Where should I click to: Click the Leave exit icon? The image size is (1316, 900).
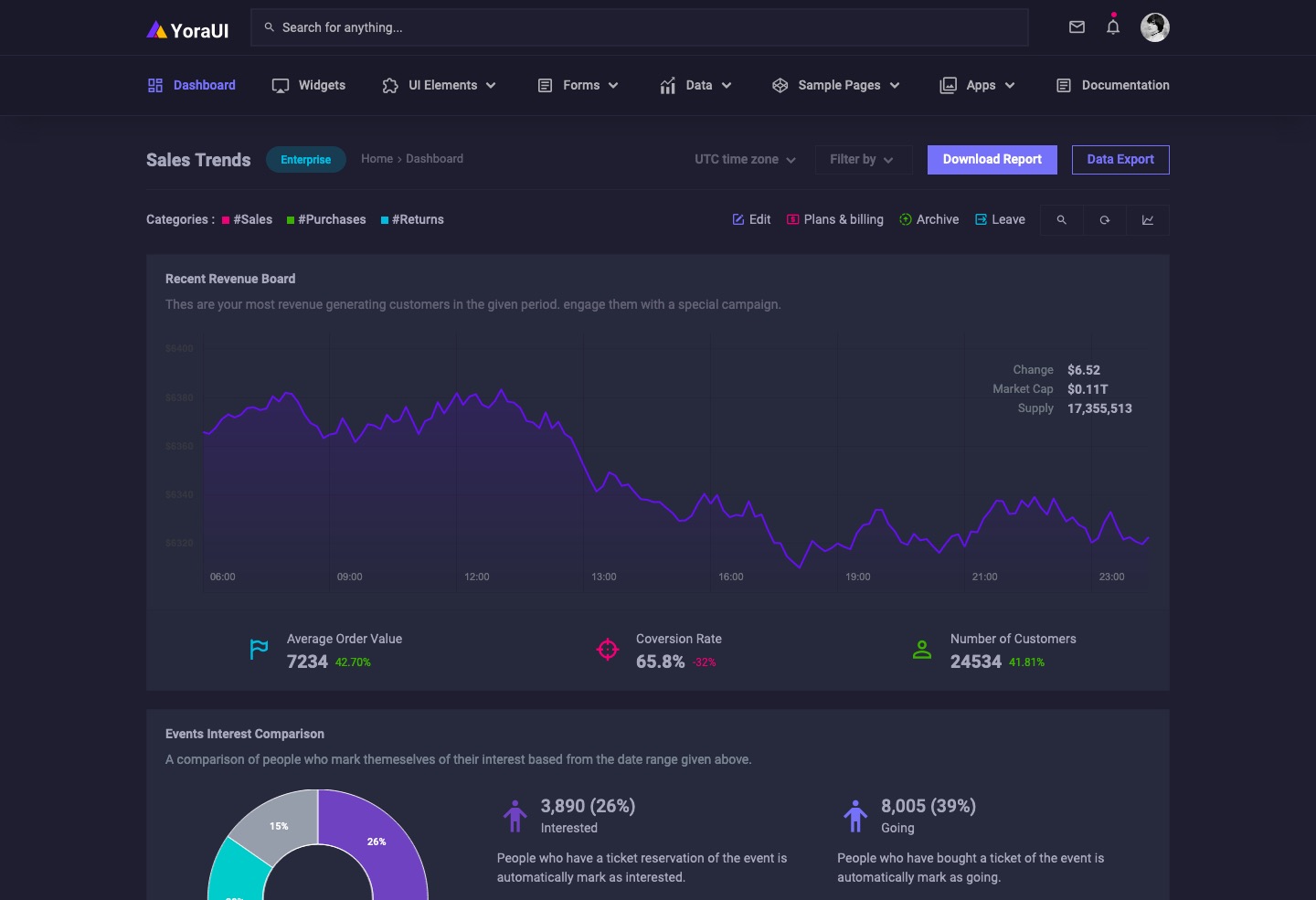point(982,219)
